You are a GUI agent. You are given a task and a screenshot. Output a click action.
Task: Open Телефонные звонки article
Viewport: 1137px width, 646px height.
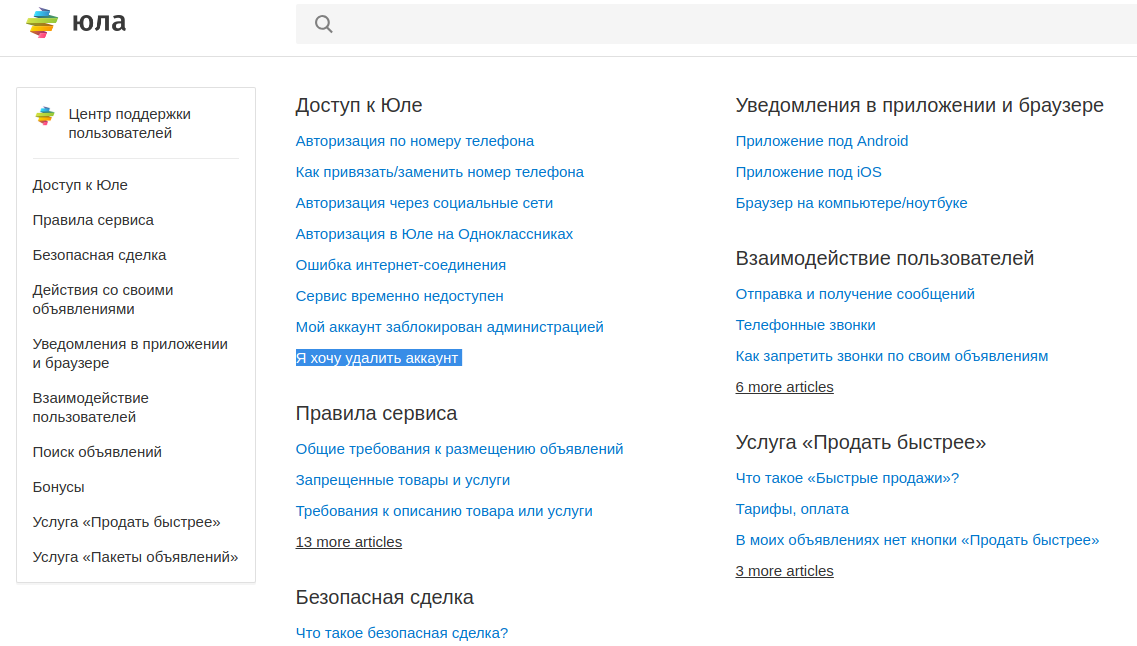click(x=806, y=325)
